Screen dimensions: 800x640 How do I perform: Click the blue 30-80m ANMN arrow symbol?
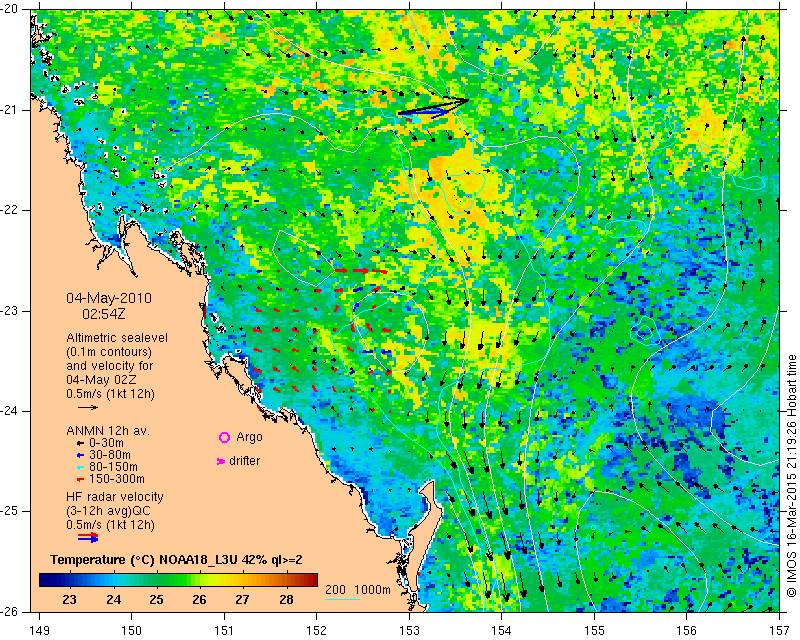pos(80,455)
